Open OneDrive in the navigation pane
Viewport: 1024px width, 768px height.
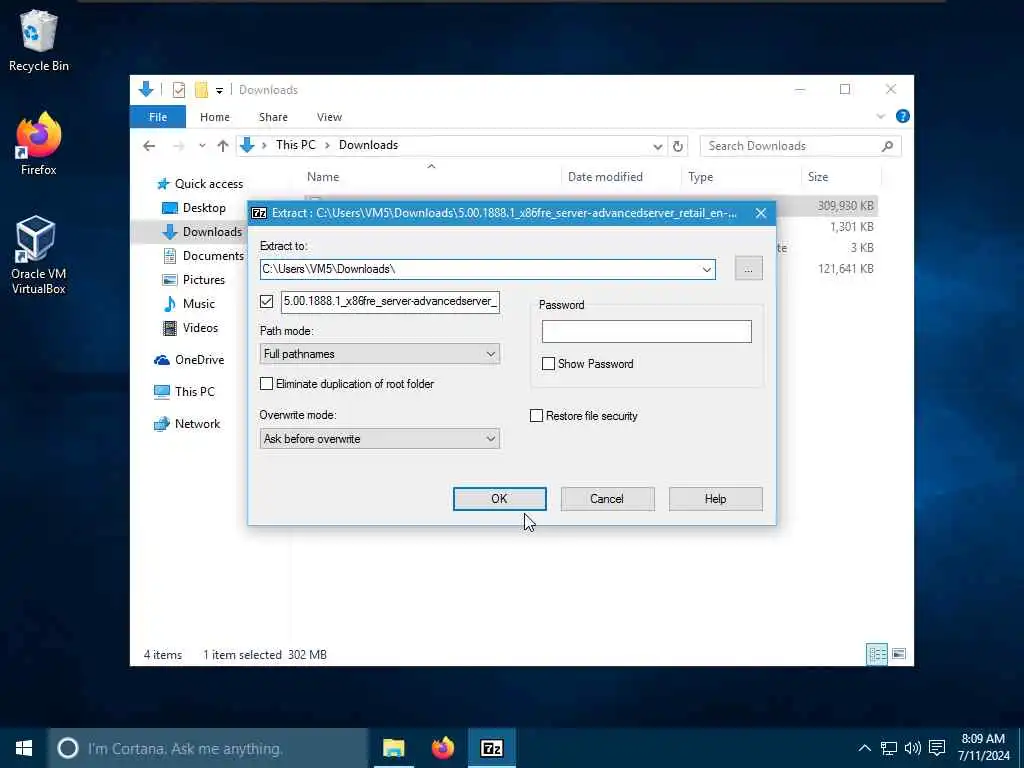click(x=189, y=360)
